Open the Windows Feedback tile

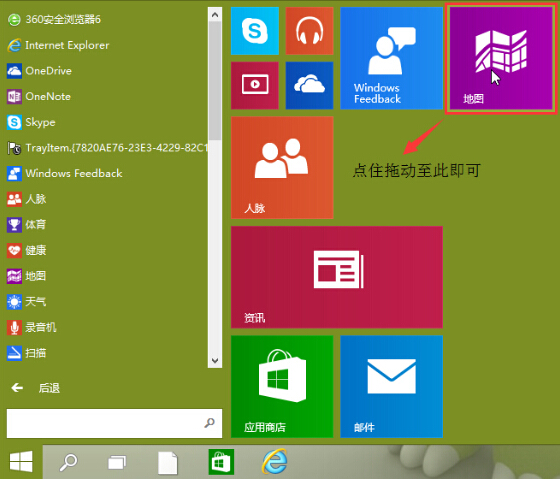coord(391,58)
